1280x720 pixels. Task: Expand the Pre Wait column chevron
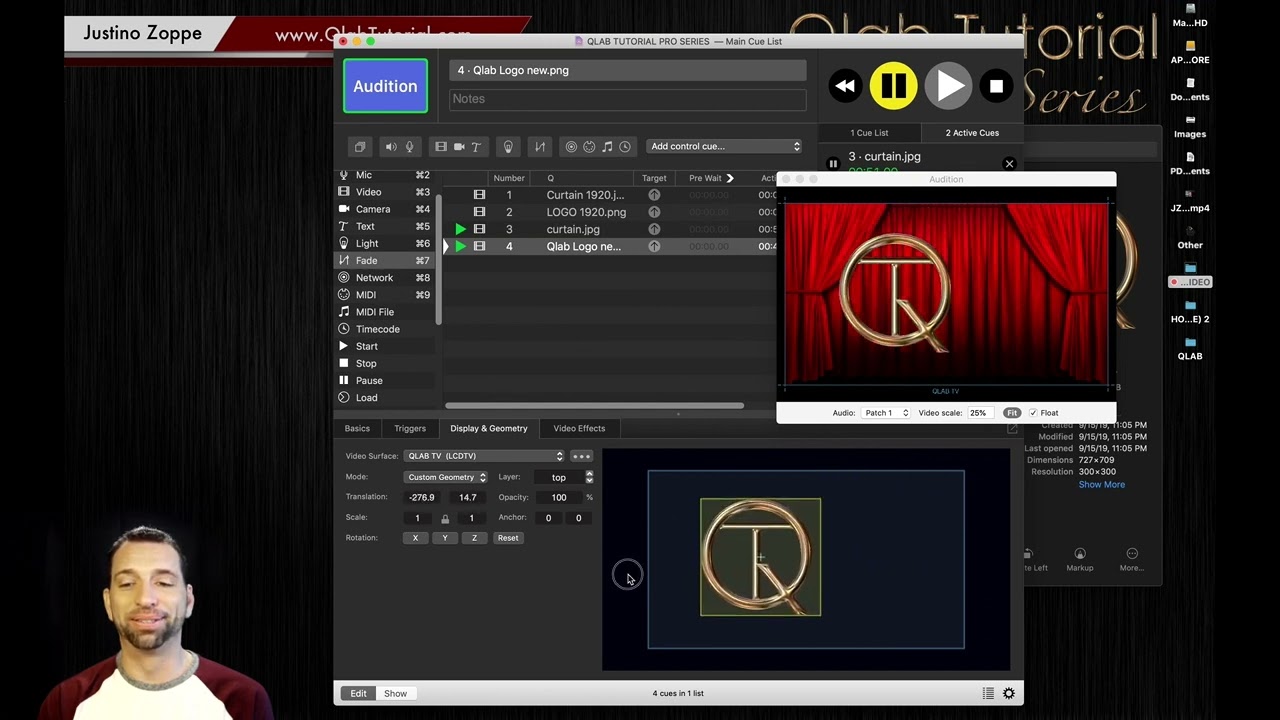pyautogui.click(x=730, y=178)
